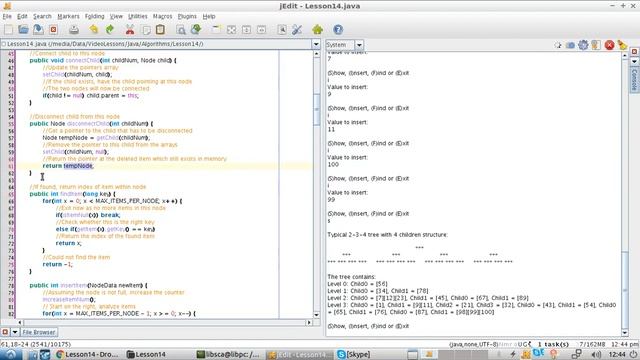Viewport: 640px width, 360px height.
Task: Close the bottom docking area
Action: 5,332
